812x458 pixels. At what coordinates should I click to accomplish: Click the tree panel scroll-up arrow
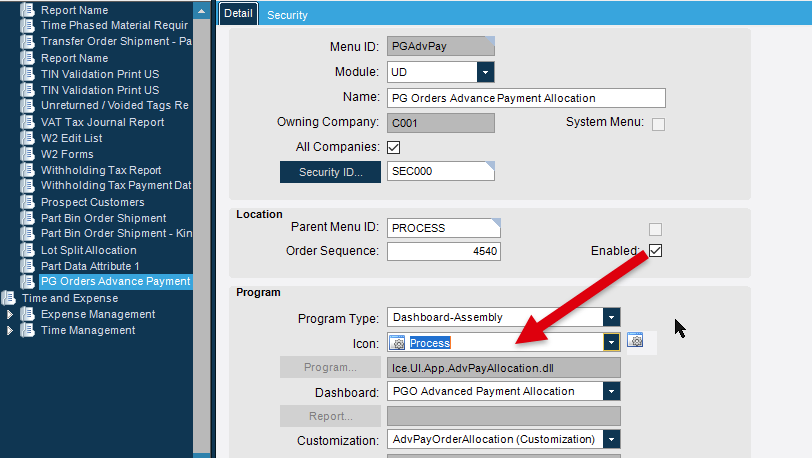click(201, 11)
